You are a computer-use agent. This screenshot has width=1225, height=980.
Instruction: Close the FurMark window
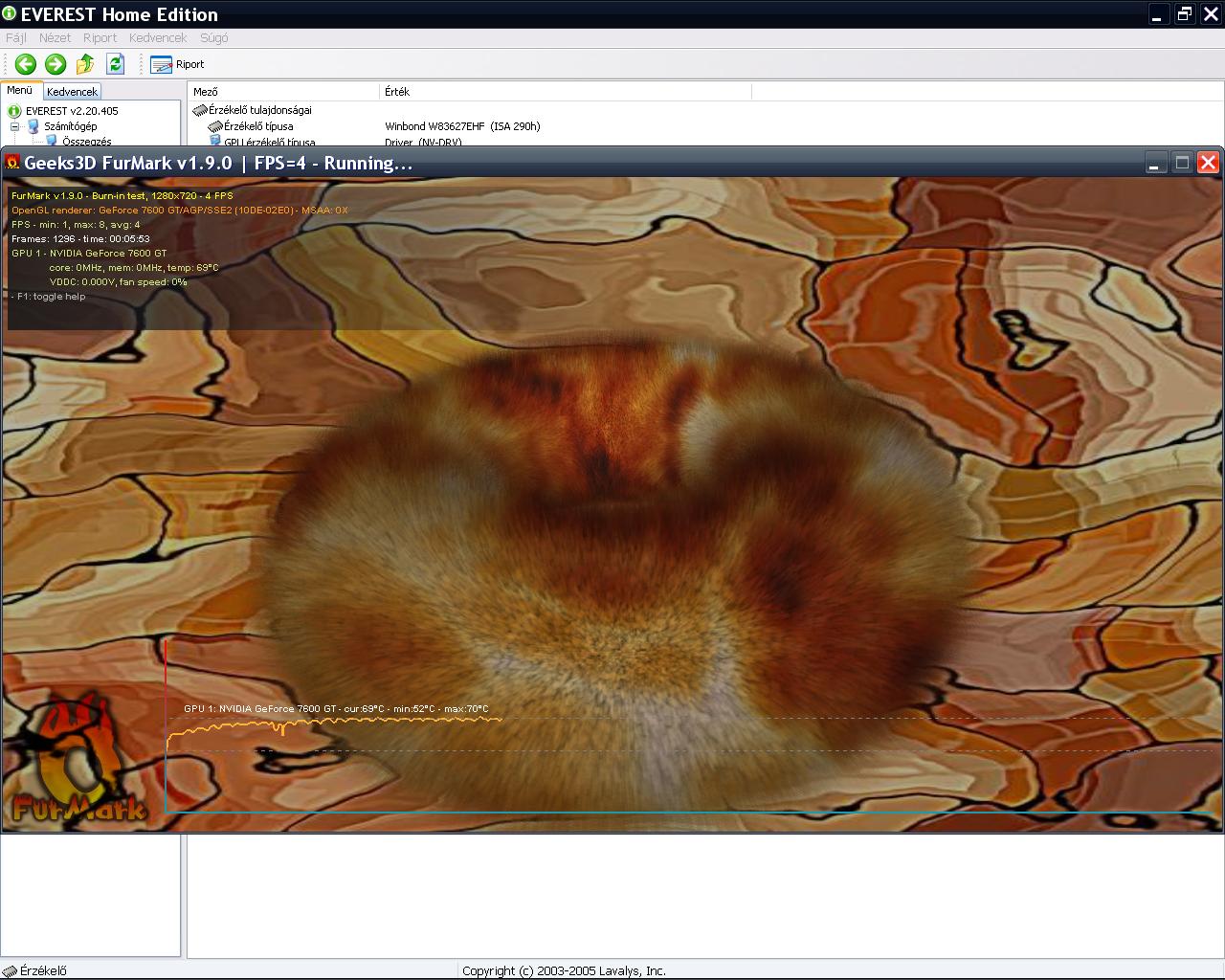pos(1209,163)
